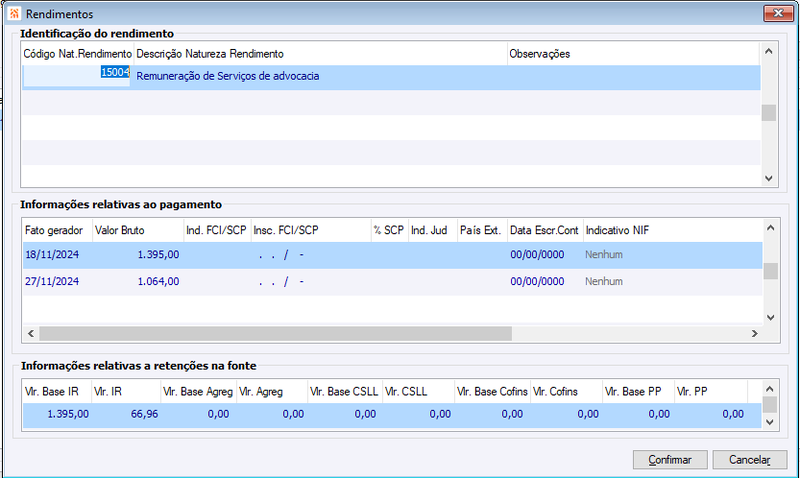This screenshot has width=800, height=478.
Task: Click the Cancelar button
Action: click(749, 460)
